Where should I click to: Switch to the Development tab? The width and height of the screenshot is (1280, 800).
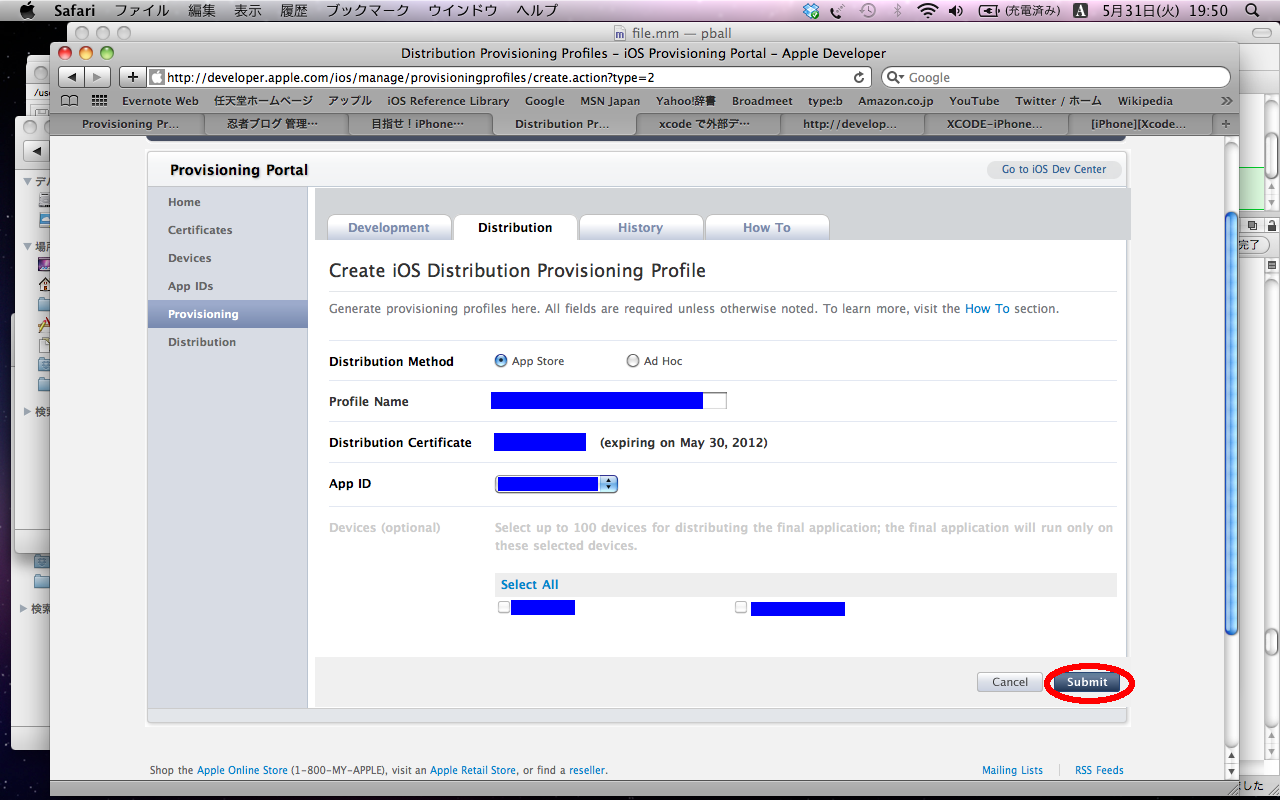click(x=389, y=228)
